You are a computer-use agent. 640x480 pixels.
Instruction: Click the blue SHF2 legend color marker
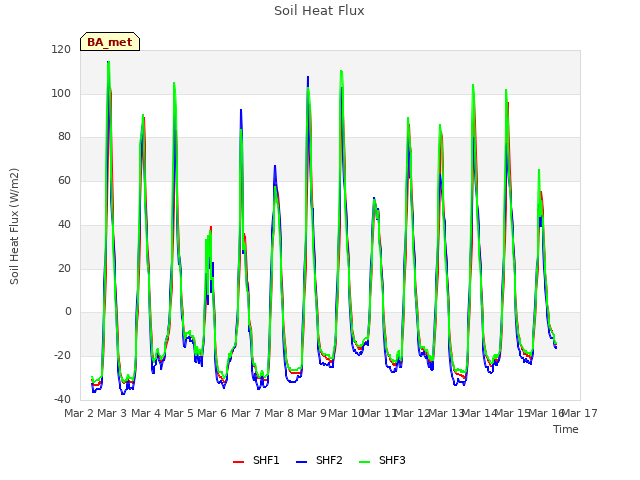(x=301, y=462)
